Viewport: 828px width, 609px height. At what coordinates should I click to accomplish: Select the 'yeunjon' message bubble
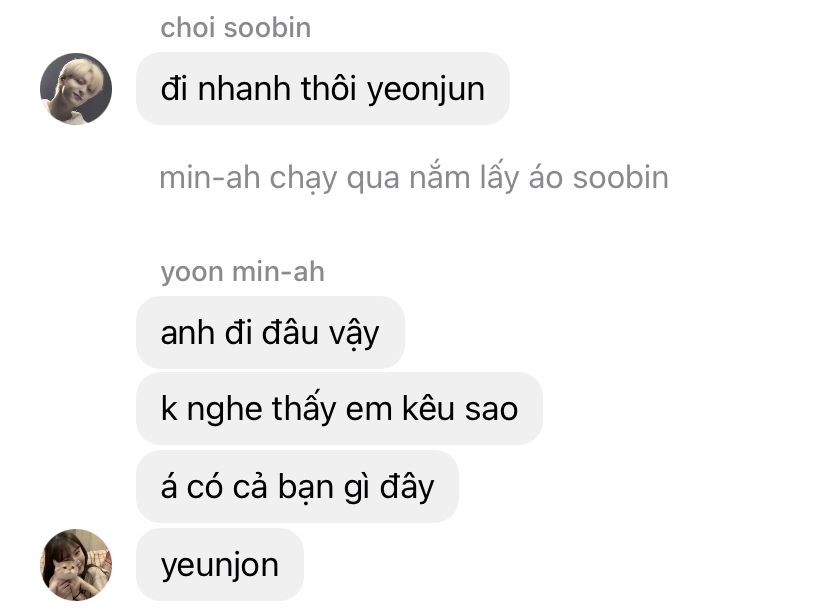(220, 565)
